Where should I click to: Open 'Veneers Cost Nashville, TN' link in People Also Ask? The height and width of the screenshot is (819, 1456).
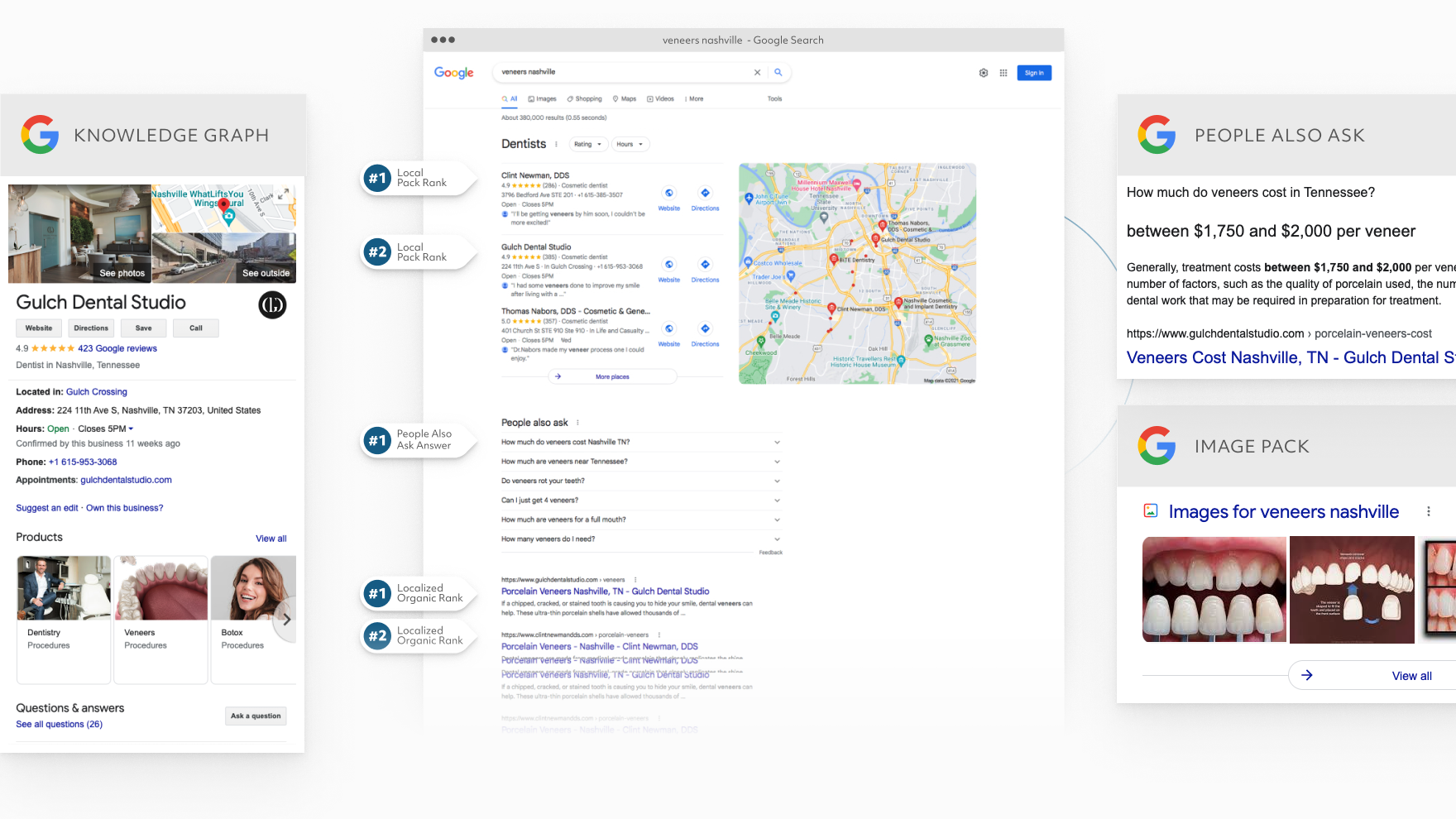pyautogui.click(x=1291, y=357)
